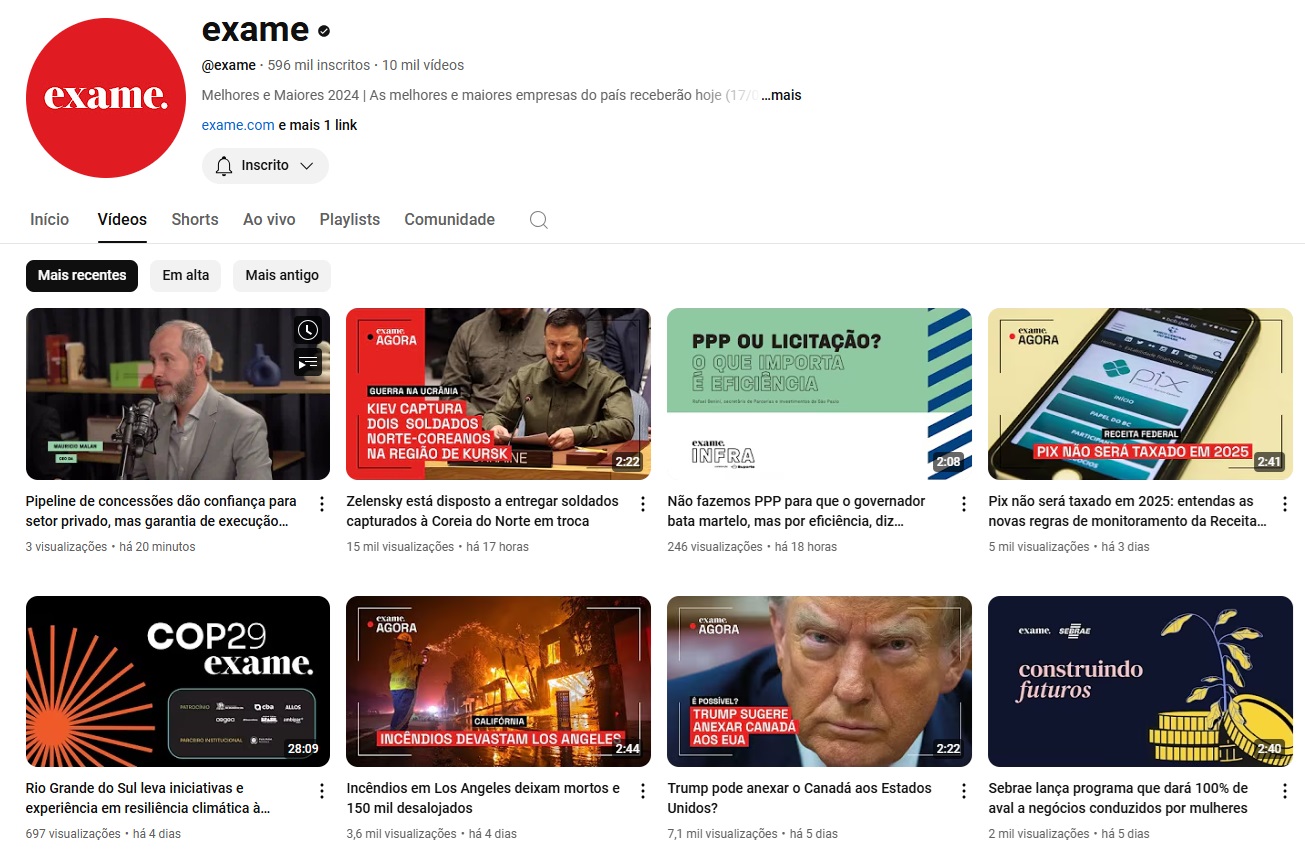Open the three-dot menu for Incêndios Los Angeles video
Image resolution: width=1305 pixels, height=857 pixels.
click(x=643, y=791)
